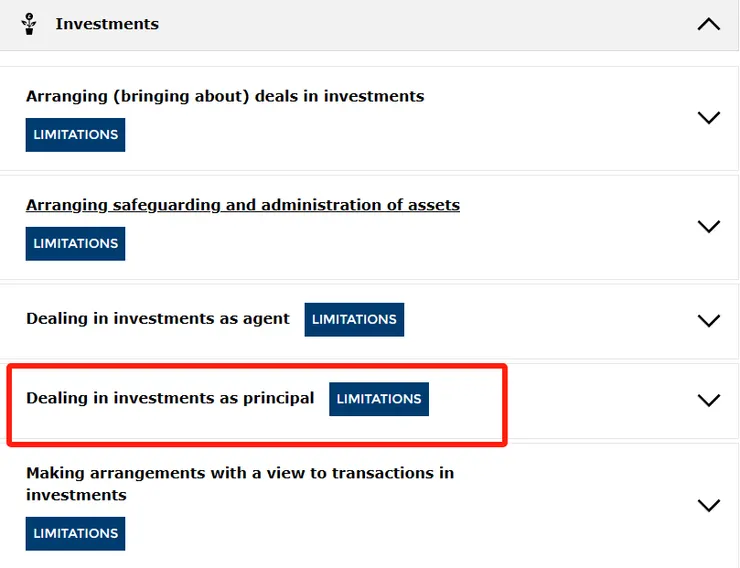Click the Investments plant icon
Viewport: 740px width, 568px height.
29,24
